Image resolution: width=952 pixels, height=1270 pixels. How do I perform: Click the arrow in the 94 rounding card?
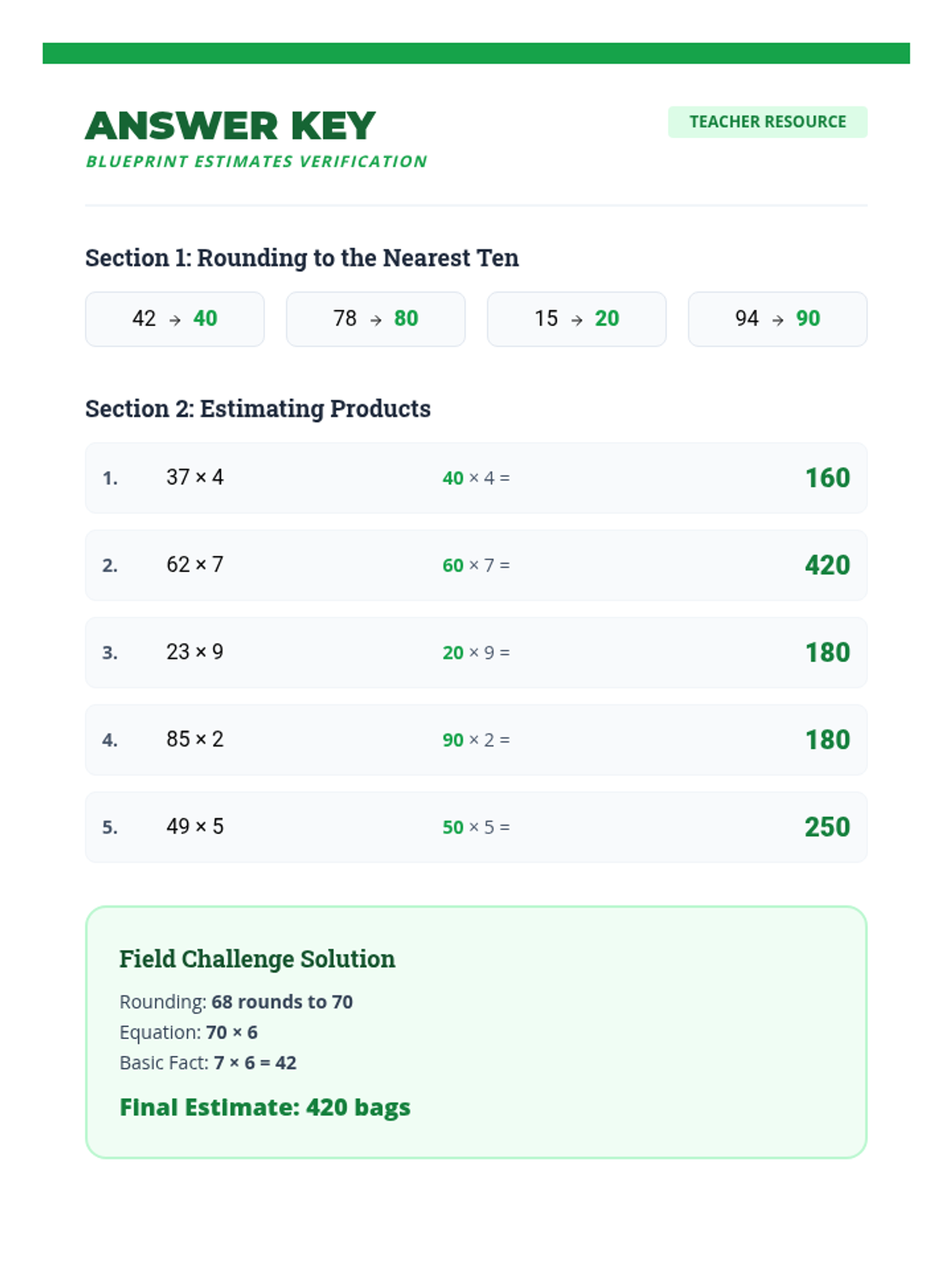click(777, 320)
